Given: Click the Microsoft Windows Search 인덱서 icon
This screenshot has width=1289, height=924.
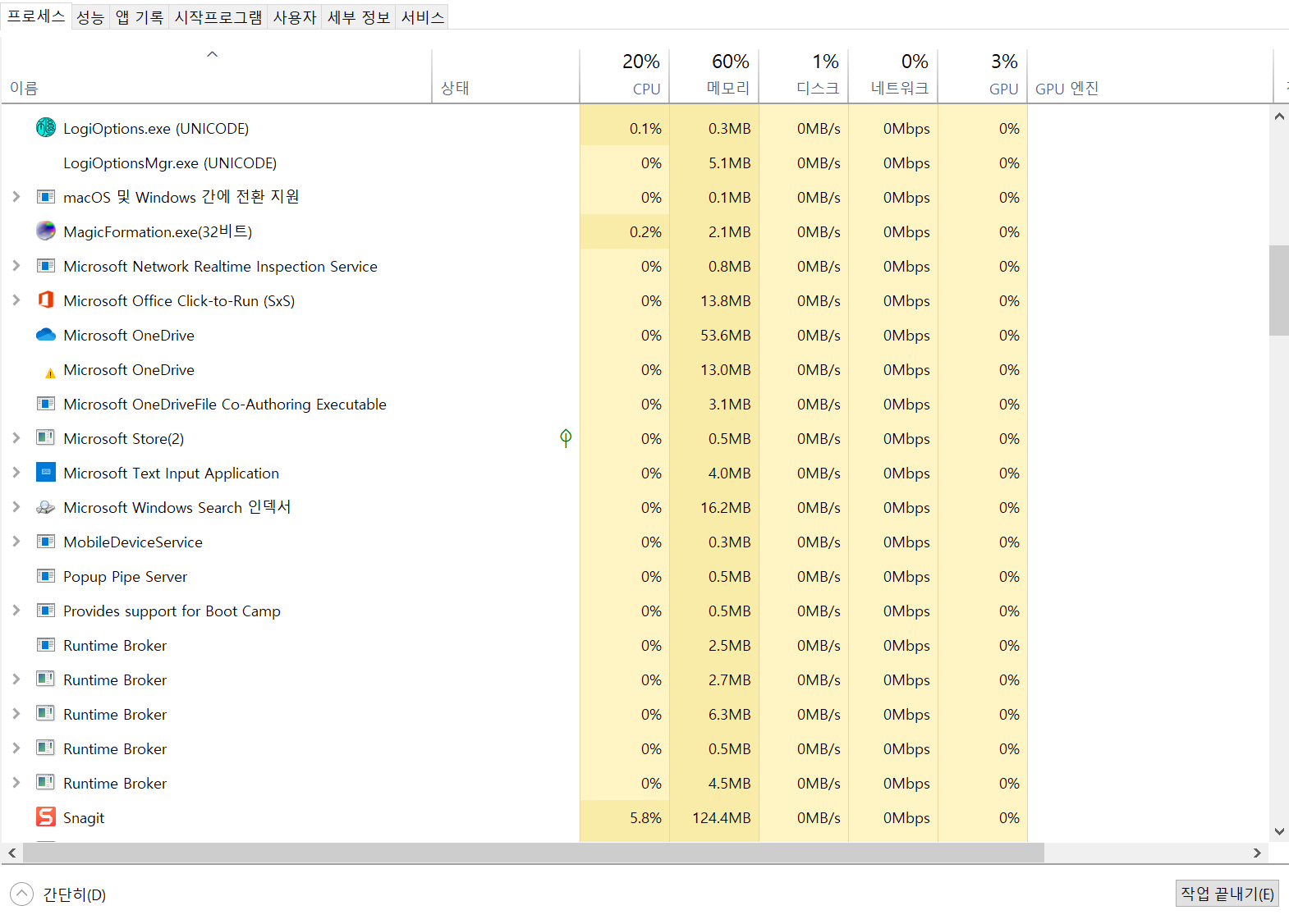Looking at the screenshot, I should tap(46, 507).
